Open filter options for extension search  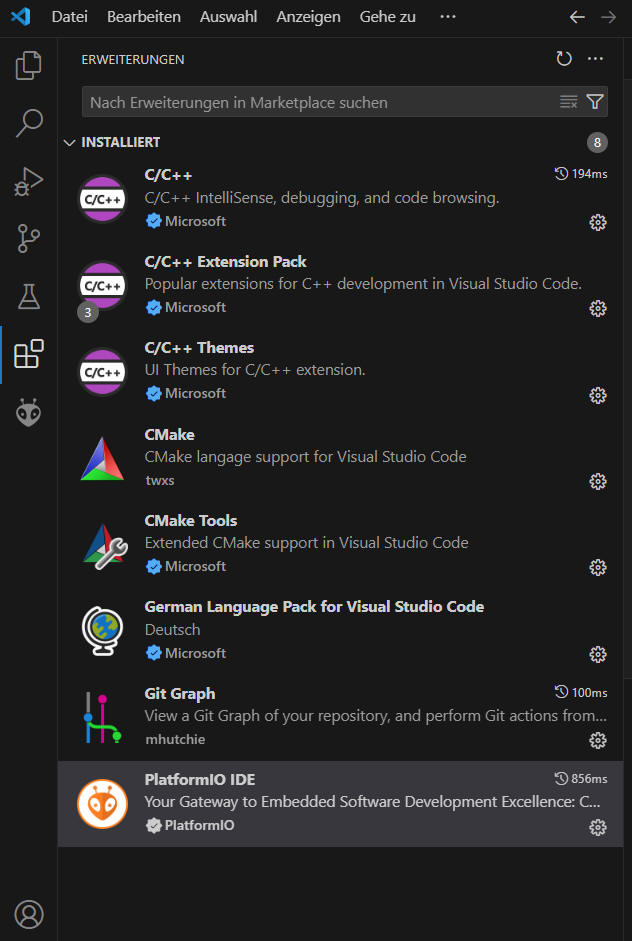point(595,102)
